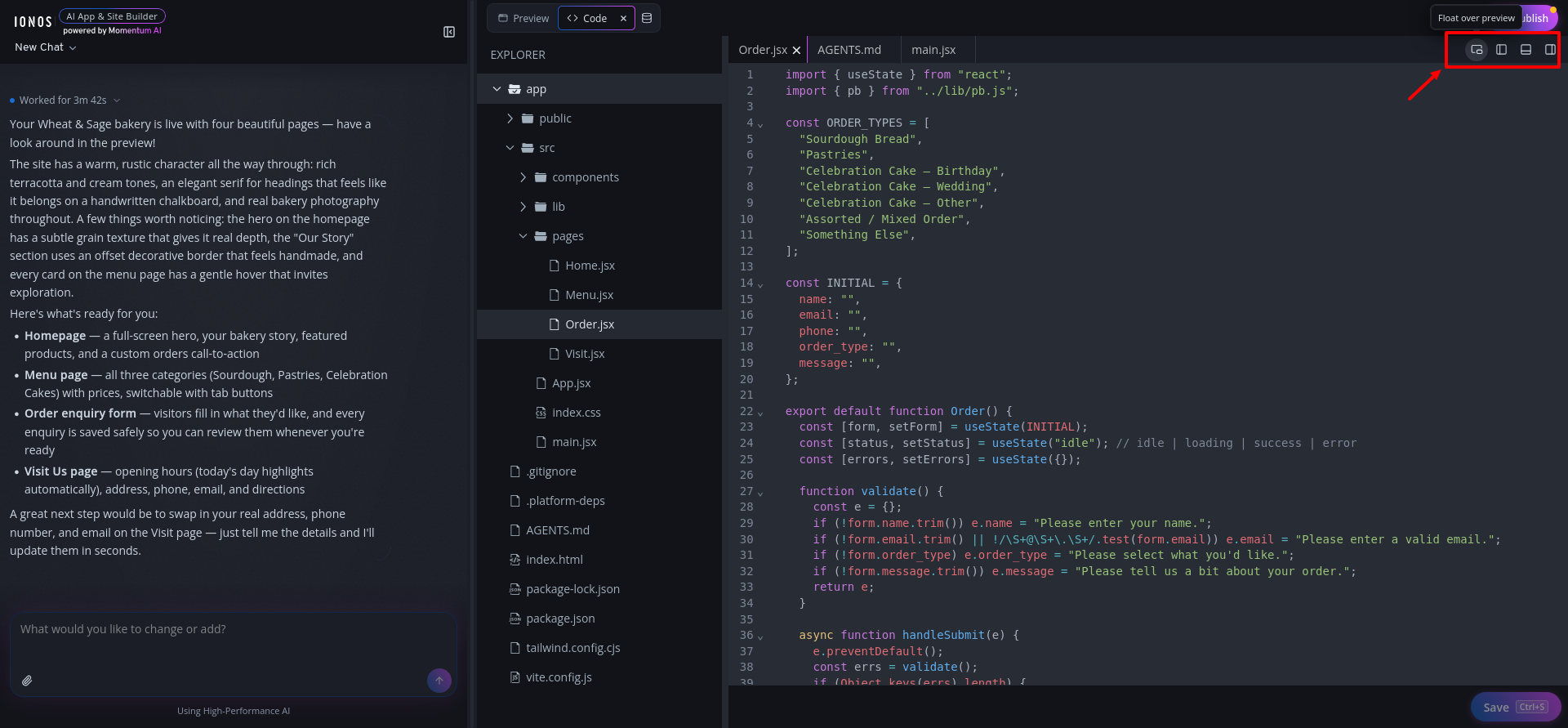Fold the validate function at line 27
This screenshot has width=1568, height=728.
click(x=760, y=494)
